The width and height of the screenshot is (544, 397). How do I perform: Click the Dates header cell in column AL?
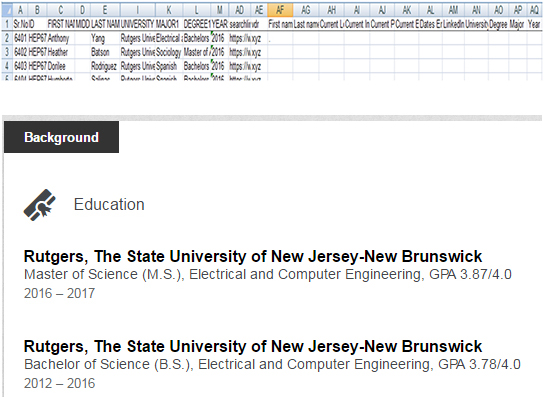pyautogui.click(x=430, y=24)
